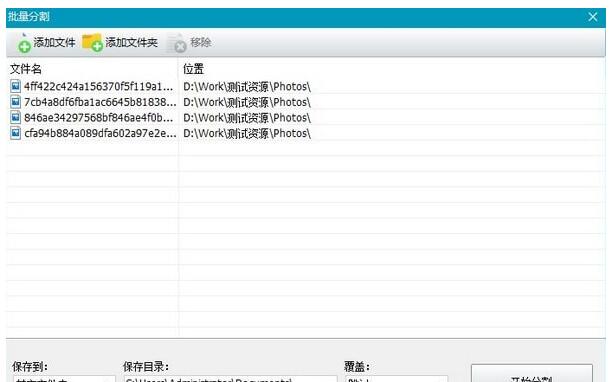The image size is (612, 382).
Task: Select image icon of file 7cb4a8df6fba1ac6645b81838
Action: click(15, 102)
